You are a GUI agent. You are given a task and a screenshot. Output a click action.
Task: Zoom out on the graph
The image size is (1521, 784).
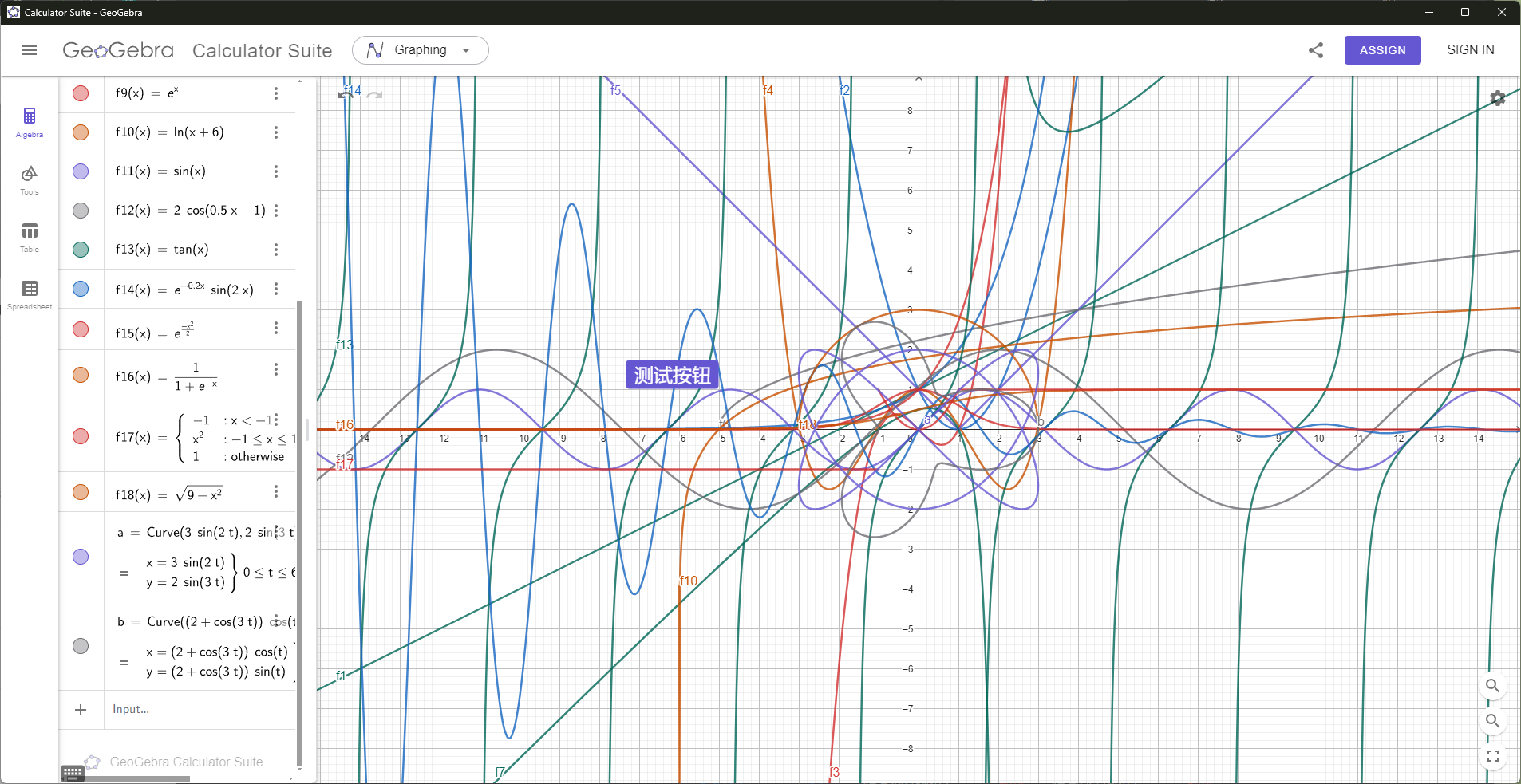[x=1493, y=721]
